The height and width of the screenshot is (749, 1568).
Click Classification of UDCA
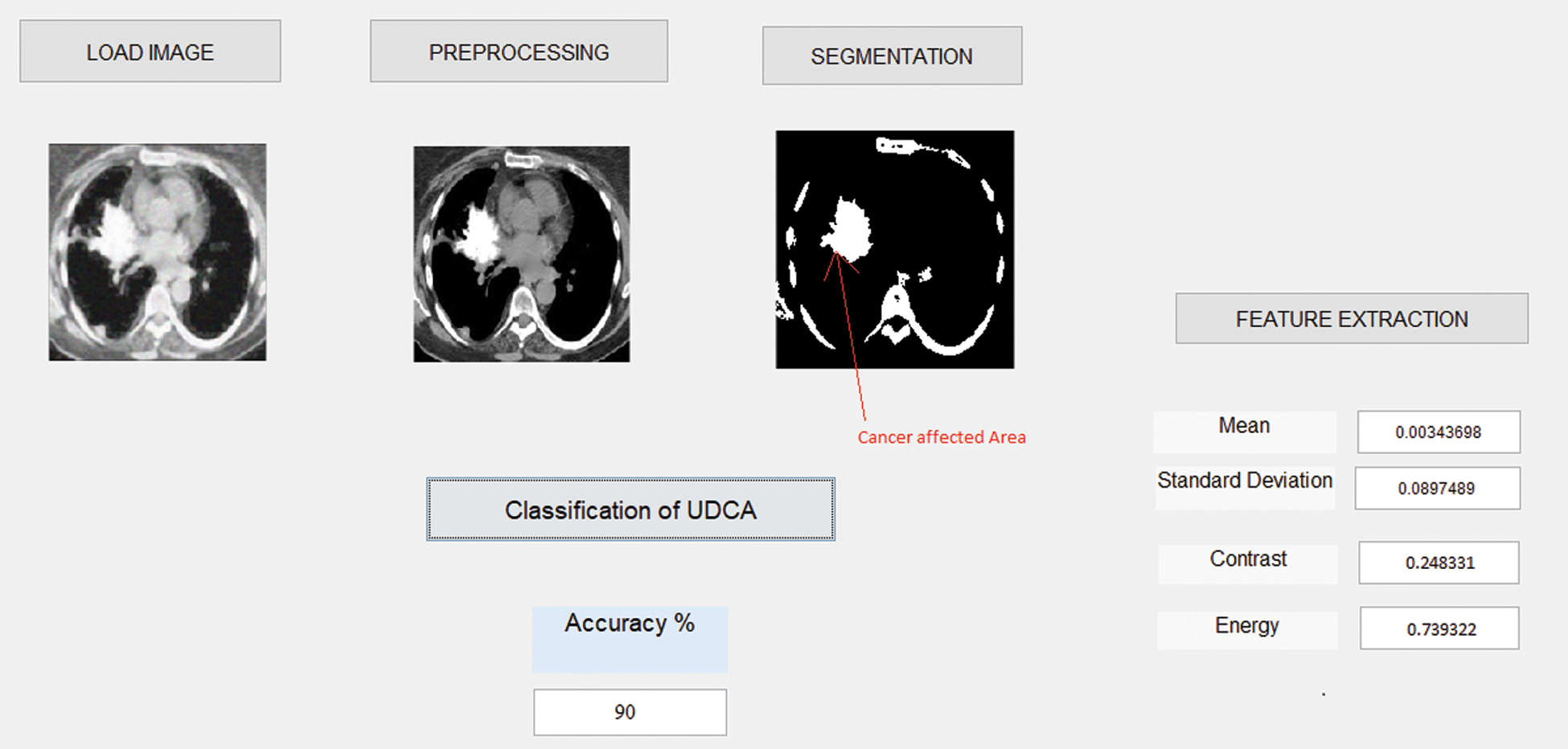[x=630, y=509]
